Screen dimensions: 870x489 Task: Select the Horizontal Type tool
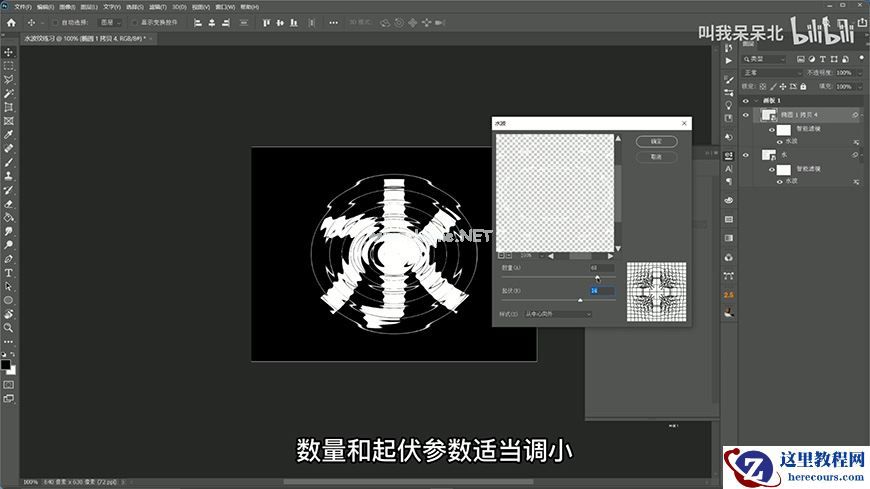[x=8, y=273]
